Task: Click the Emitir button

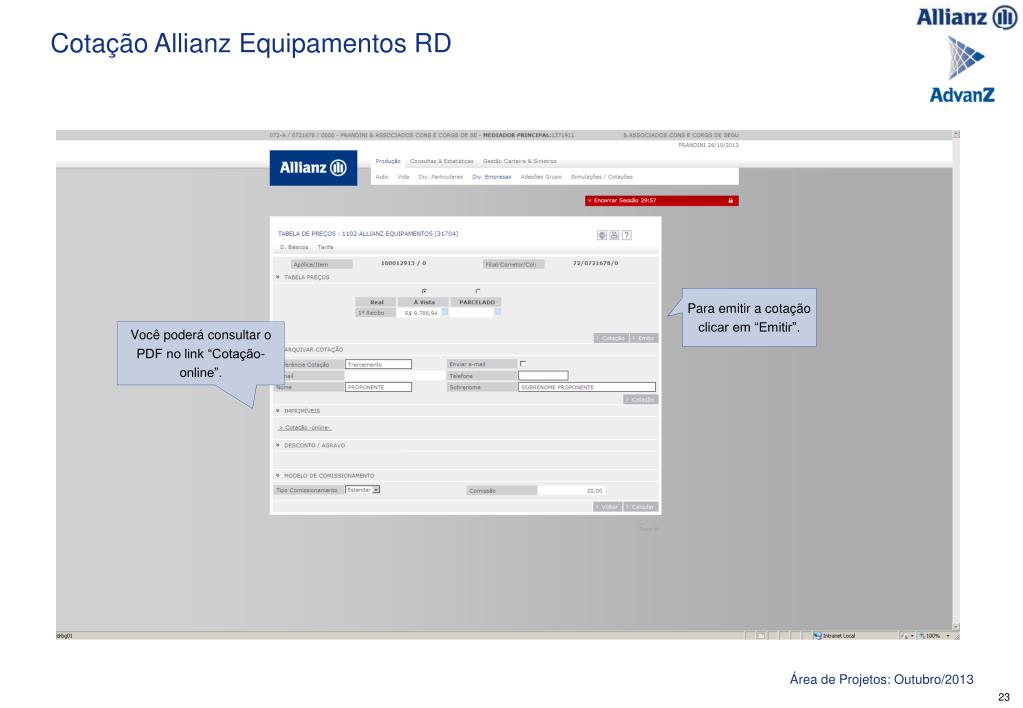Action: [x=645, y=338]
